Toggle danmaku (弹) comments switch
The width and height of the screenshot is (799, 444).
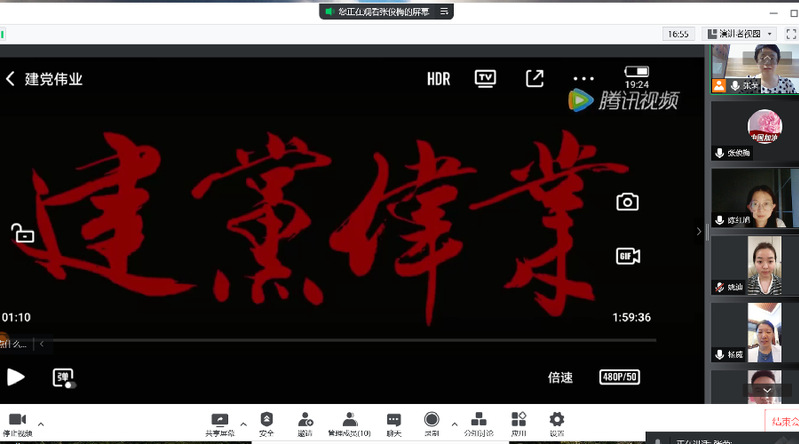[64, 378]
